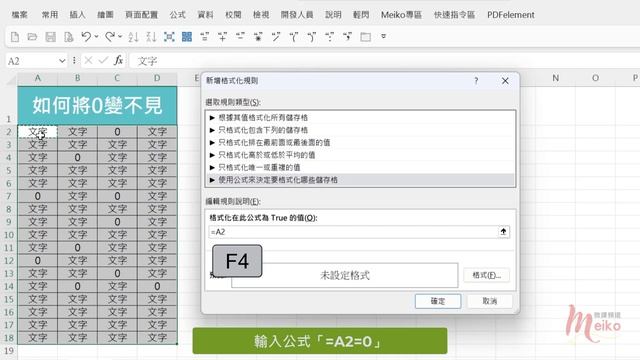Click the blue grid icon in toolbar
640x360 pixels.
click(x=187, y=37)
